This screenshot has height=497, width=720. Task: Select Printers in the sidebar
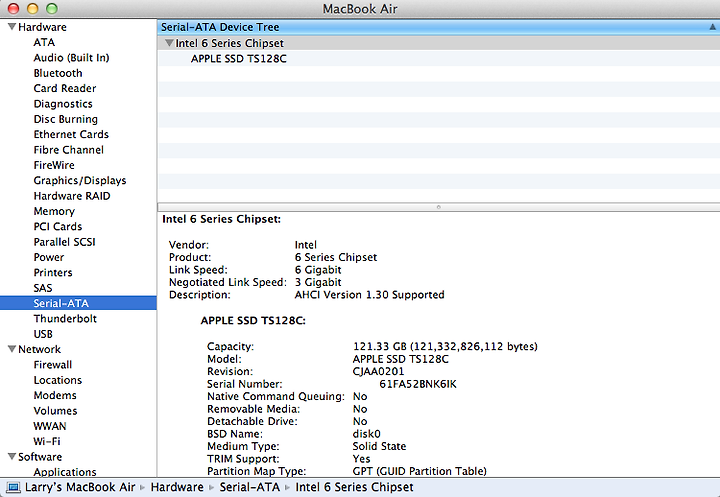[x=53, y=272]
